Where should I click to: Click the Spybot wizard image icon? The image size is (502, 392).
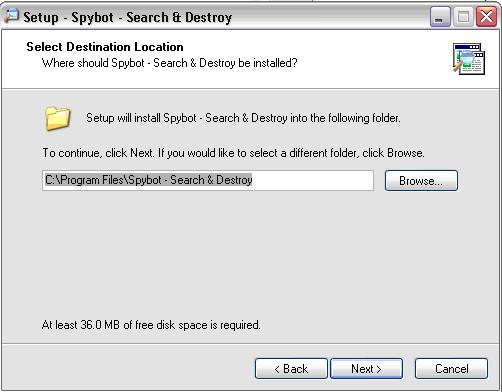(468, 59)
